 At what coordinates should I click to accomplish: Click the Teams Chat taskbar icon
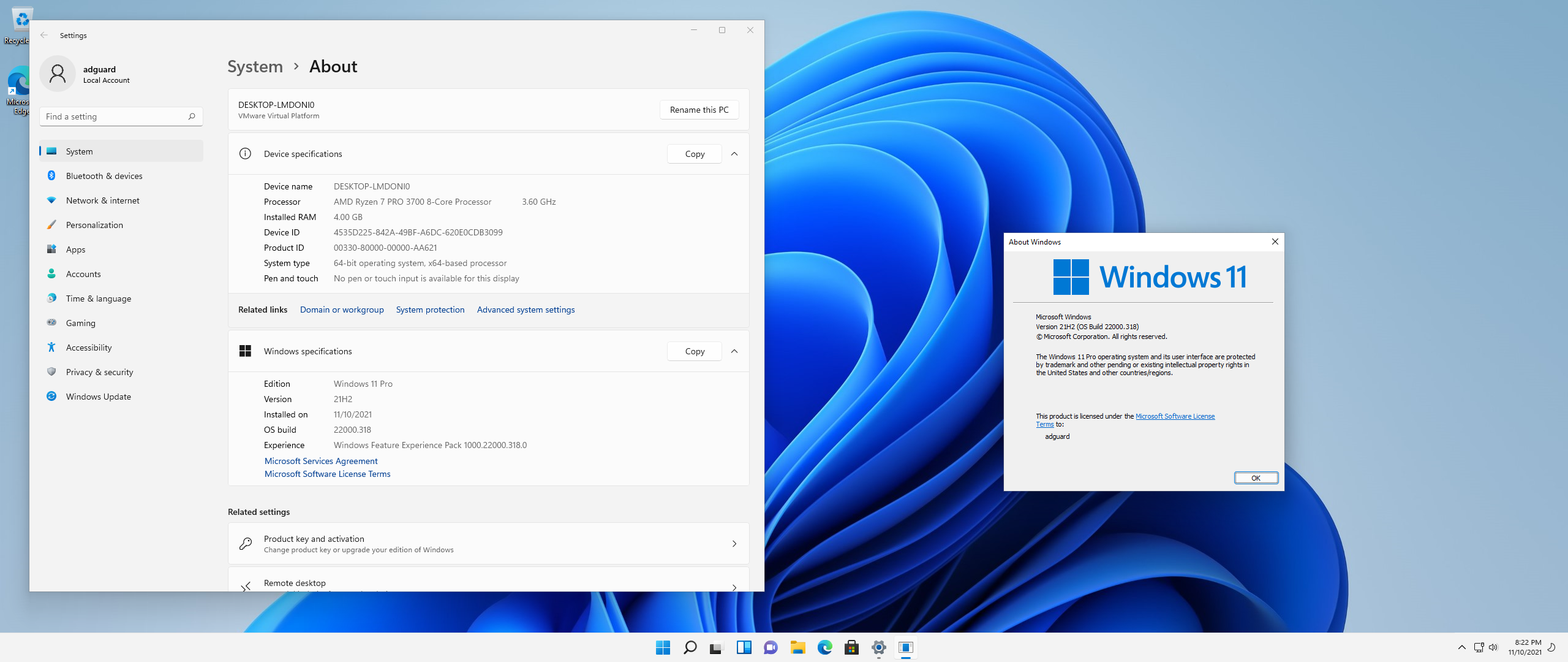[771, 647]
